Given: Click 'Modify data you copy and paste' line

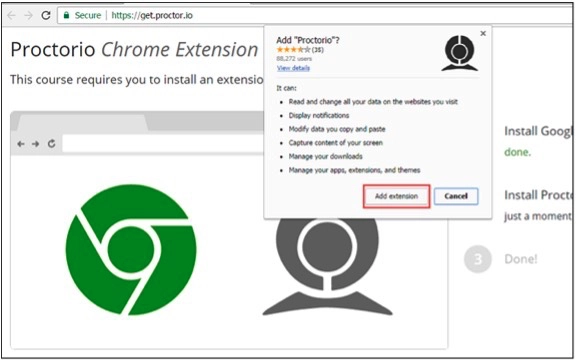Looking at the screenshot, I should tap(337, 129).
